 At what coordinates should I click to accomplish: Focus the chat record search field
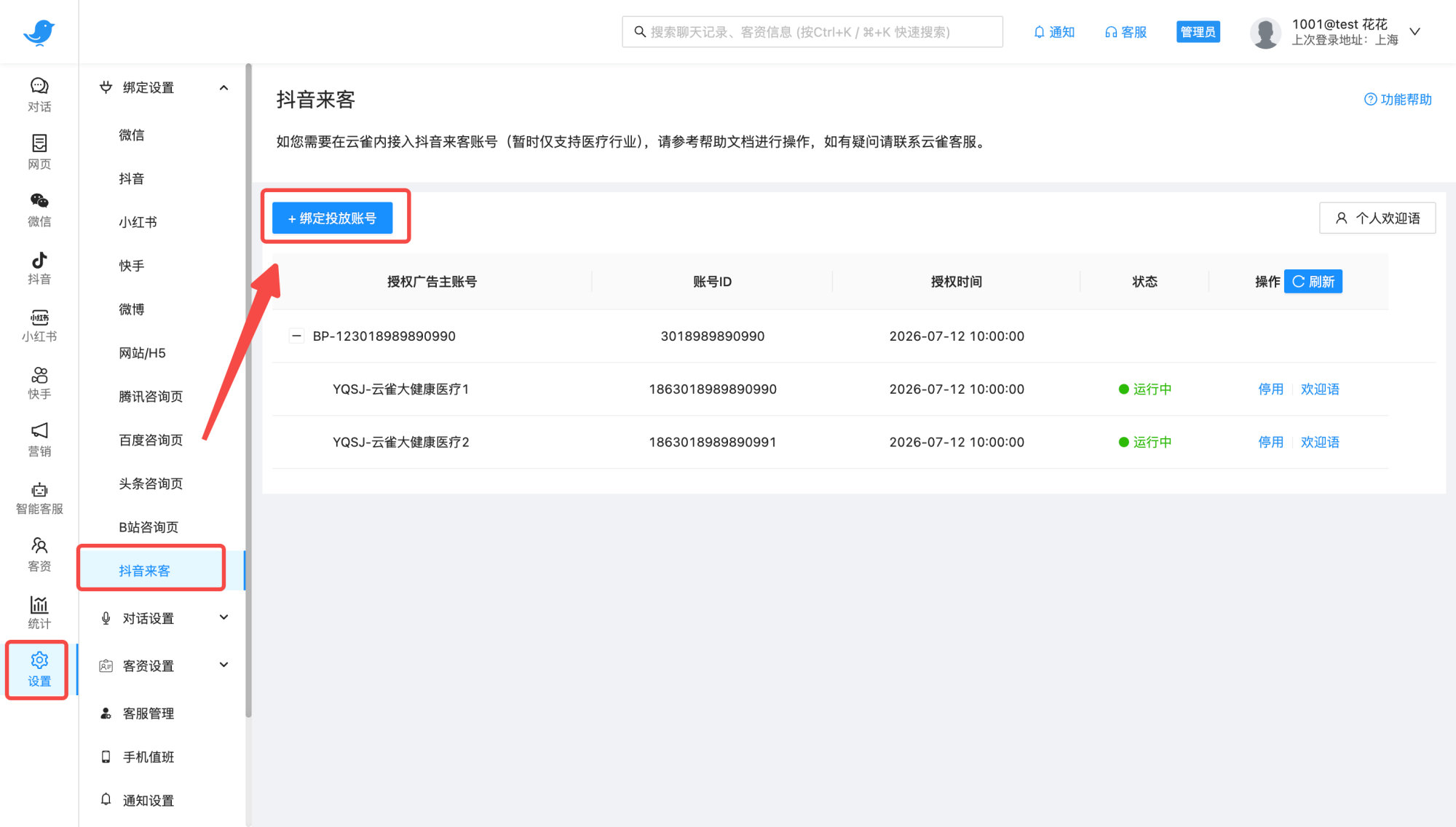pyautogui.click(x=812, y=32)
